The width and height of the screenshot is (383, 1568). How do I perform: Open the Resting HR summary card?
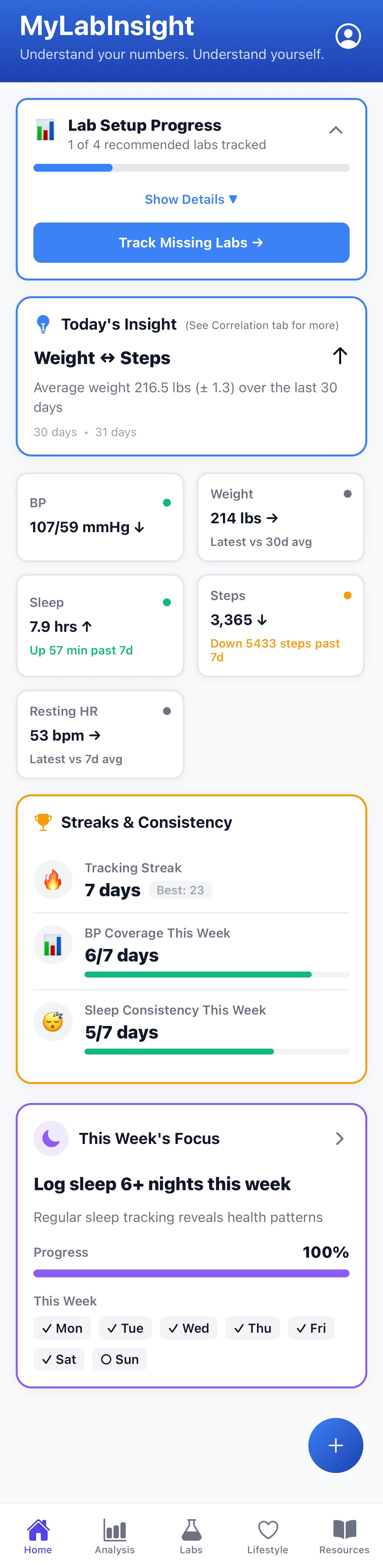[100, 734]
